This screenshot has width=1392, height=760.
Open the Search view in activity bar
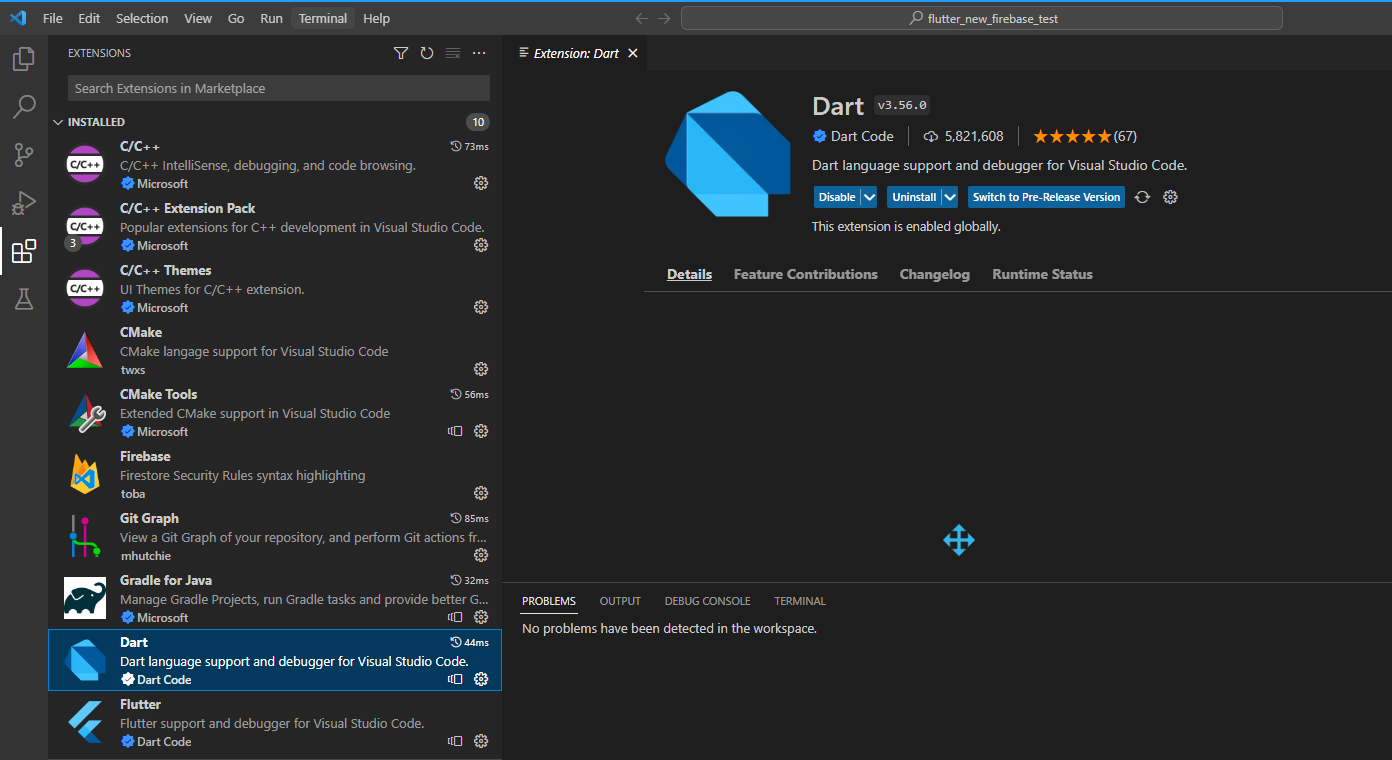(24, 107)
